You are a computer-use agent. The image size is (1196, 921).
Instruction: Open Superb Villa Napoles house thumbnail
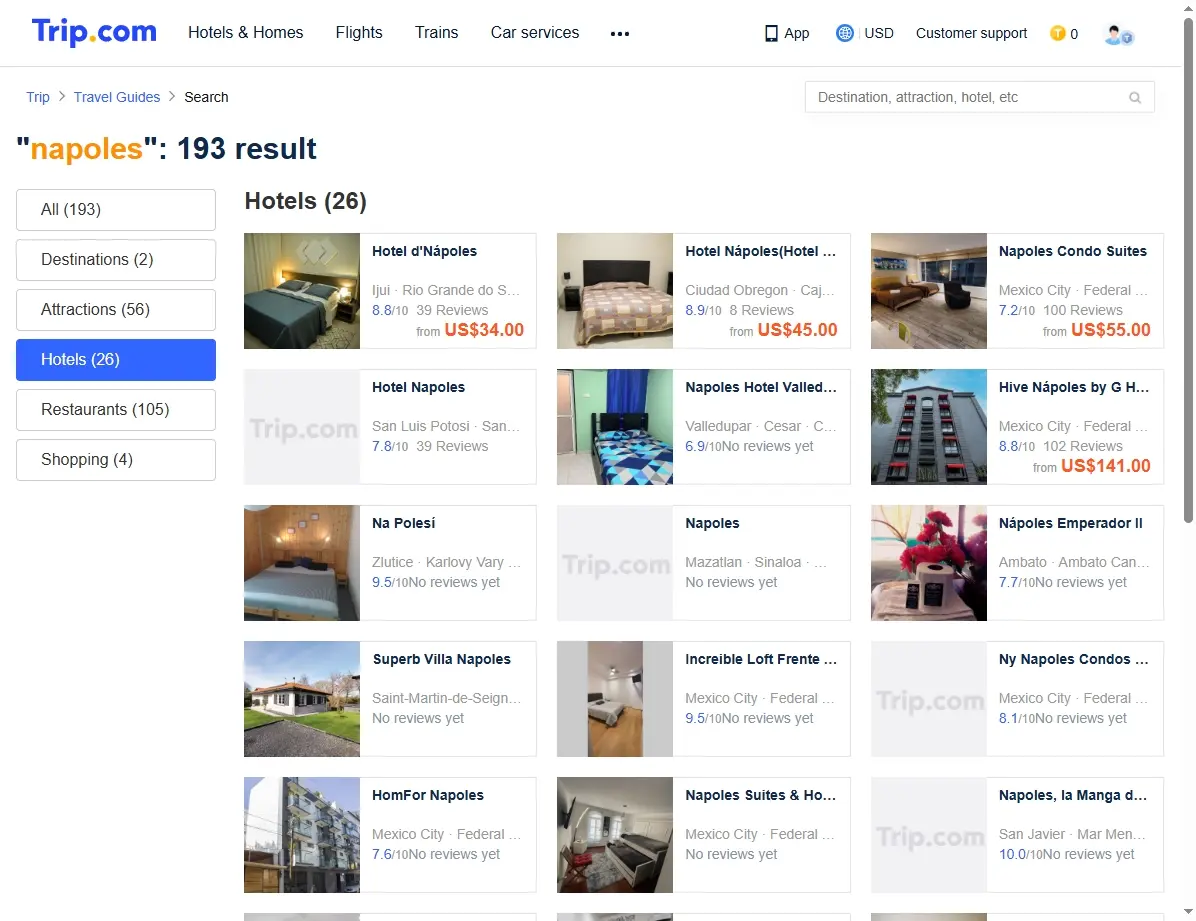[302, 699]
